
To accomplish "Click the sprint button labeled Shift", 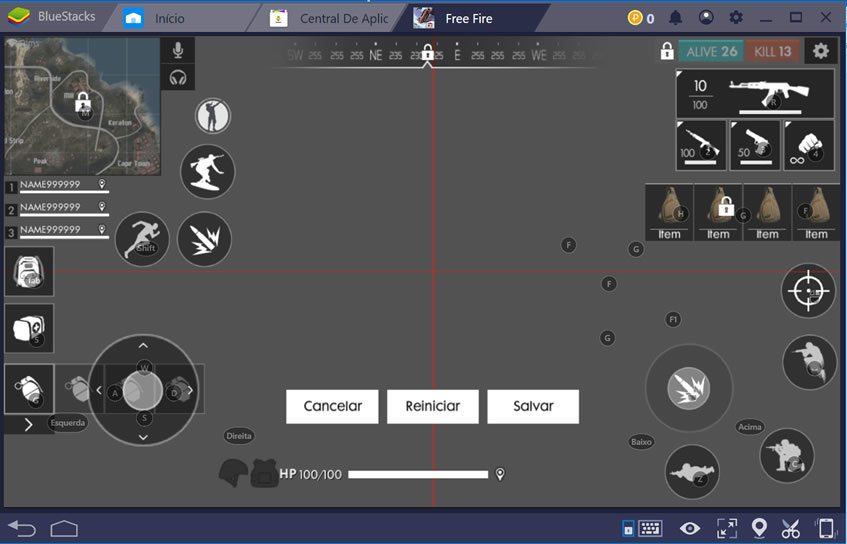I will [x=142, y=238].
